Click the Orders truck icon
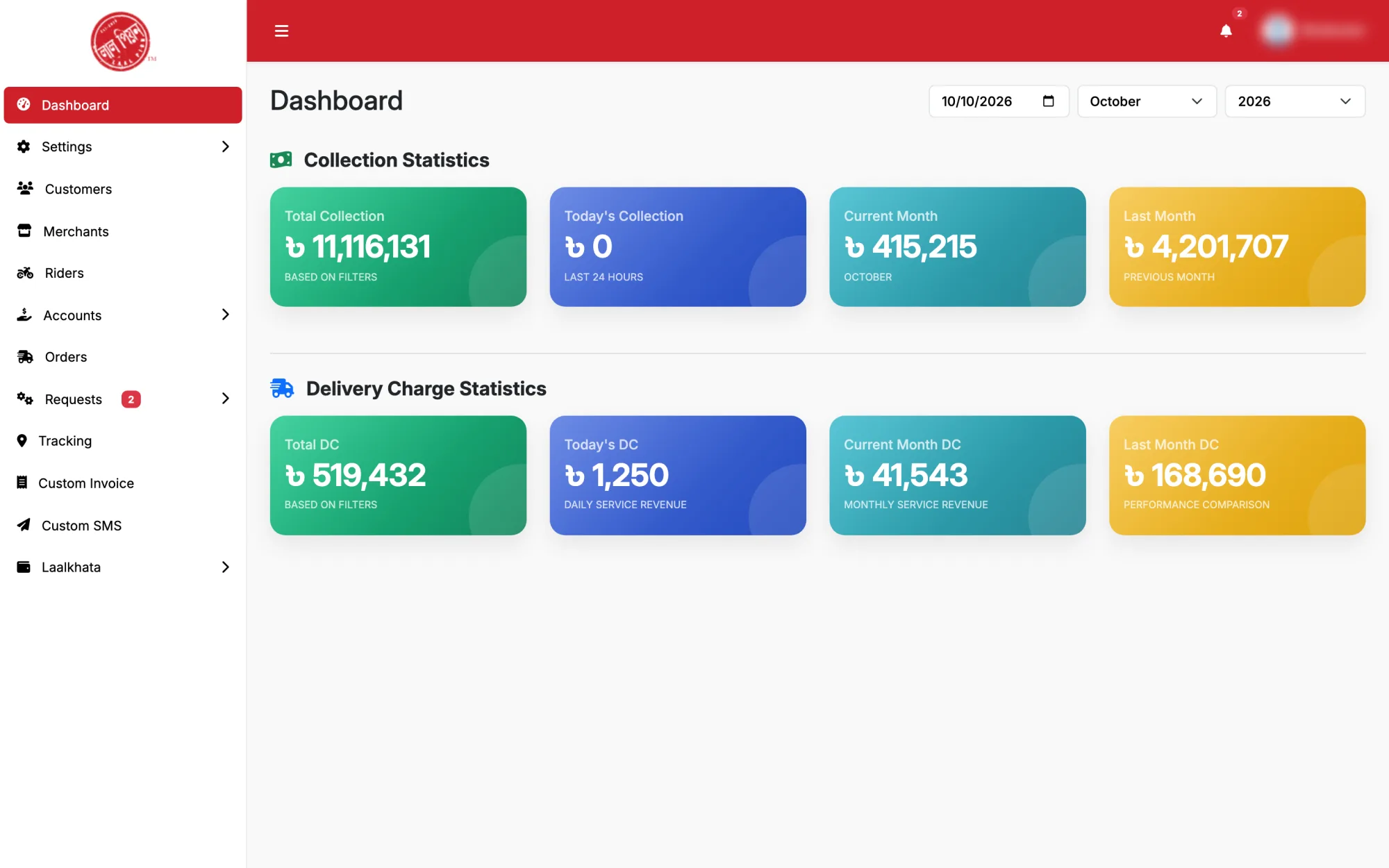Viewport: 1389px width, 868px height. point(25,357)
